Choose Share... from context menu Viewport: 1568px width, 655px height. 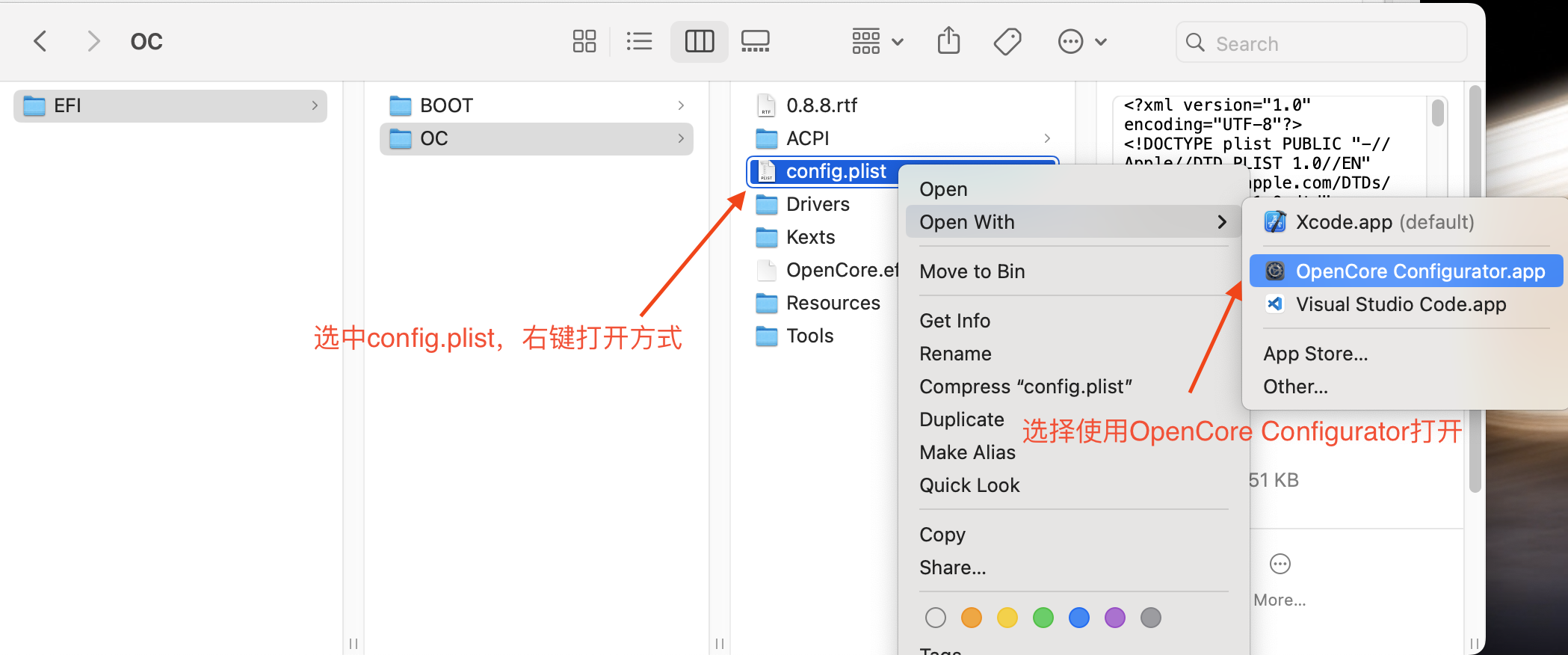point(1073,568)
